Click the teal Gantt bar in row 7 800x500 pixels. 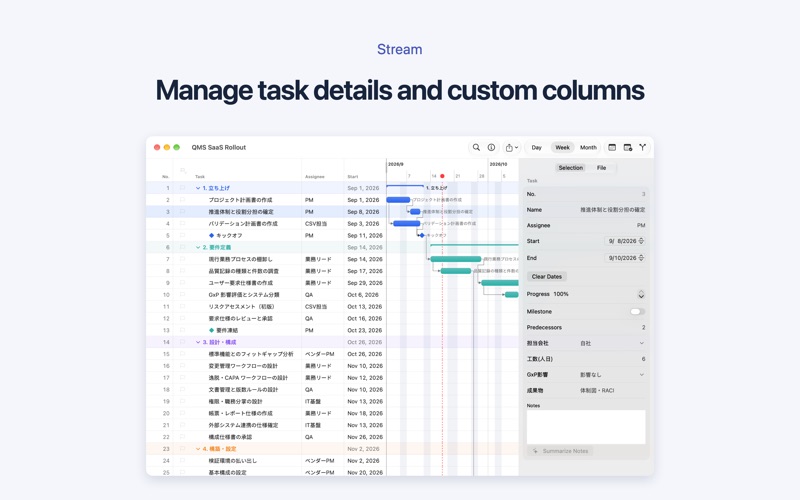(x=456, y=259)
